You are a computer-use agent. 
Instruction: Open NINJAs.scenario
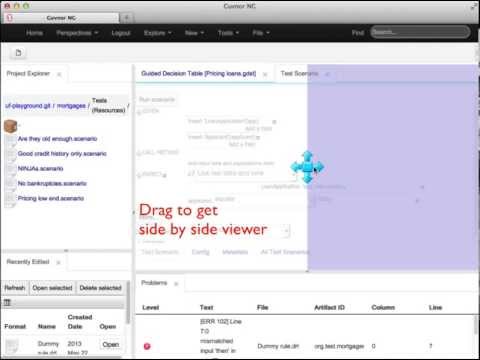(x=40, y=169)
